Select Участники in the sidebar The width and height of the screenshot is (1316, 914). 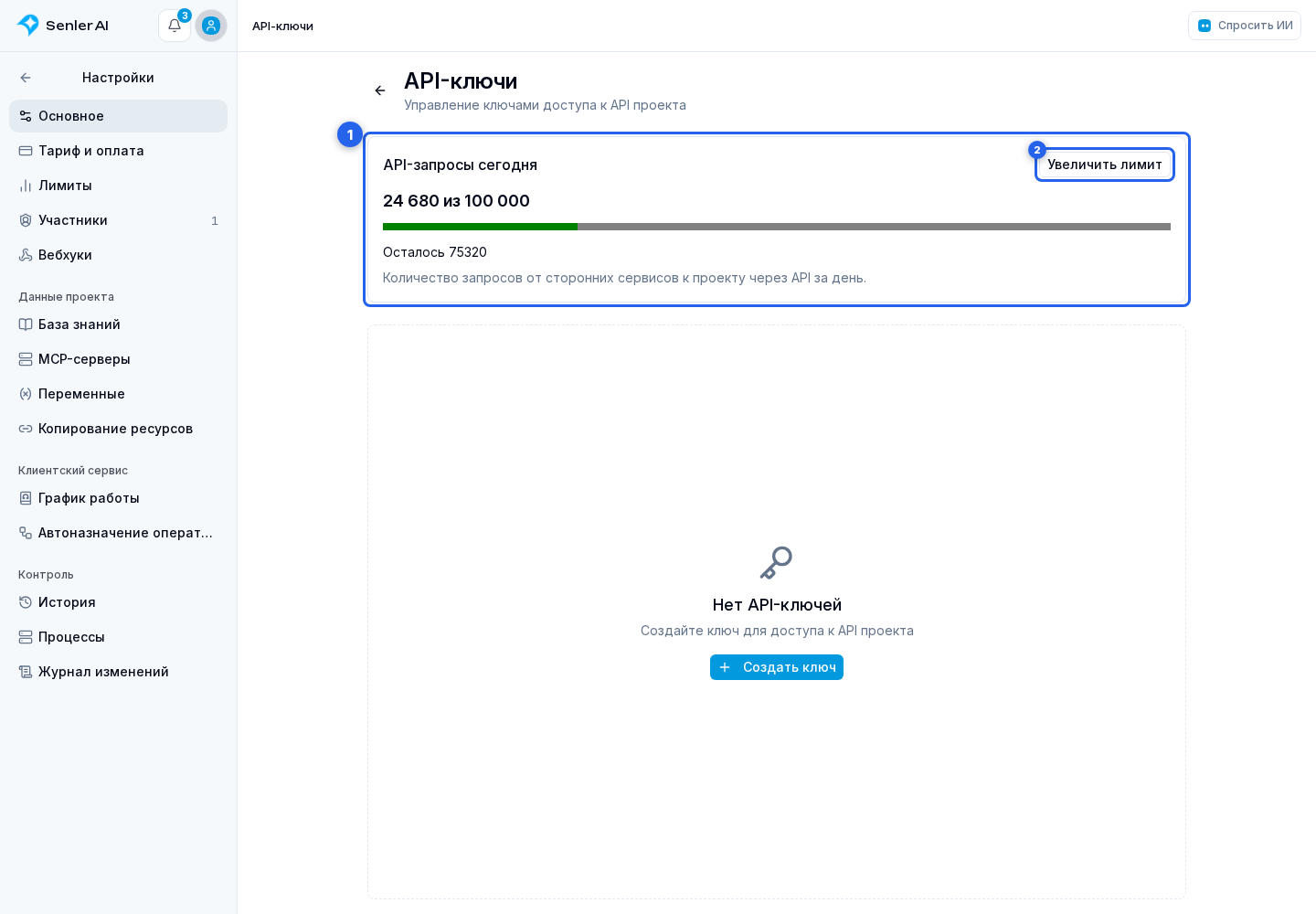(118, 220)
